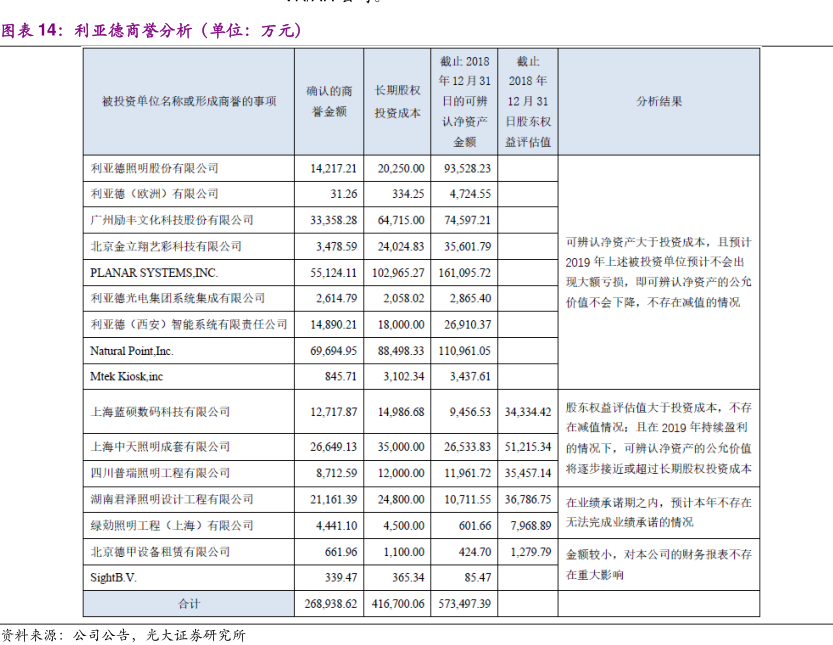833x645 pixels.
Task: Click the SightB.V. company name
Action: tap(113, 577)
